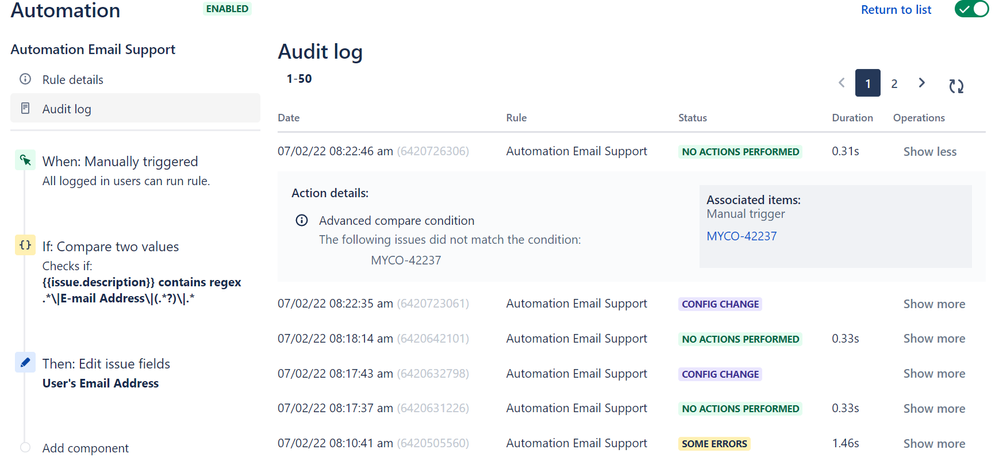The width and height of the screenshot is (999, 468).
Task: Open If: Compare two values component
Action: 110,246
